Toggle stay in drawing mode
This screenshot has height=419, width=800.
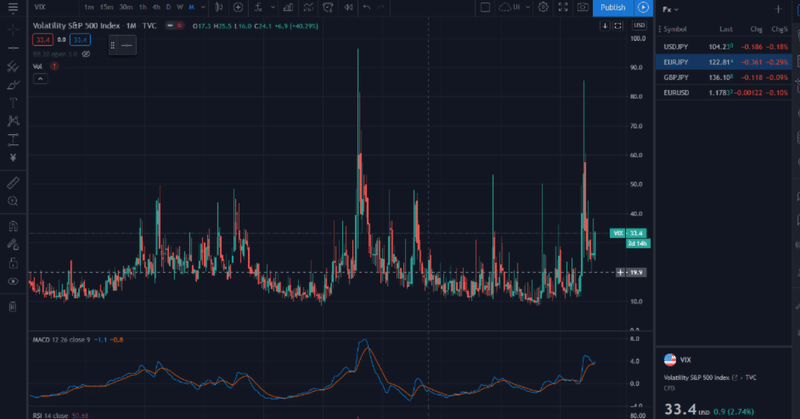pyautogui.click(x=13, y=244)
